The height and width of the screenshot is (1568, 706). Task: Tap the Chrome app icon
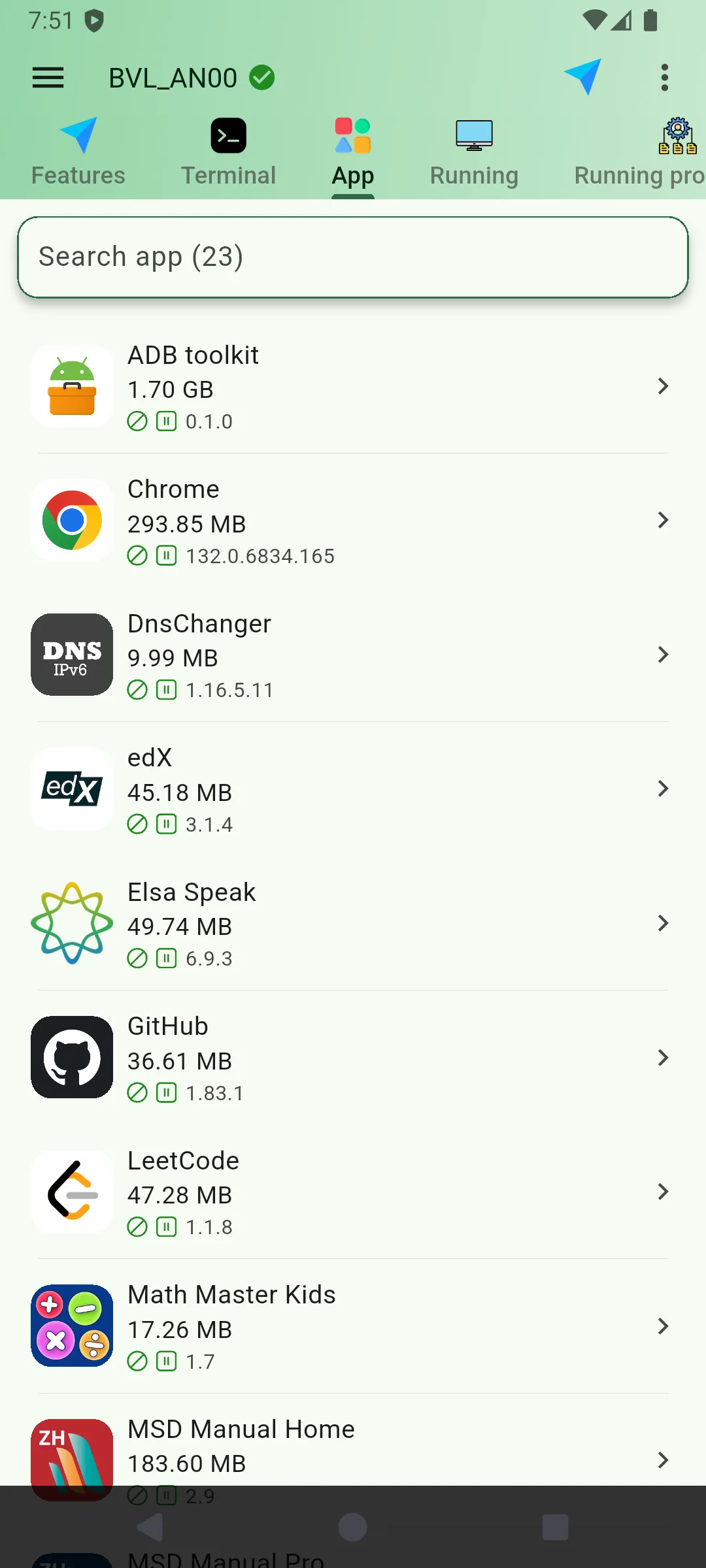tap(72, 521)
